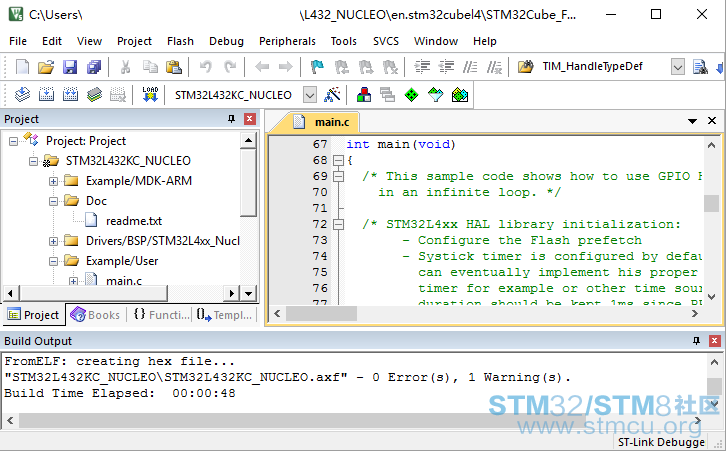The image size is (726, 451).
Task: Open the TIM_HandleTypeDef search dropdown arrow
Action: point(677,67)
